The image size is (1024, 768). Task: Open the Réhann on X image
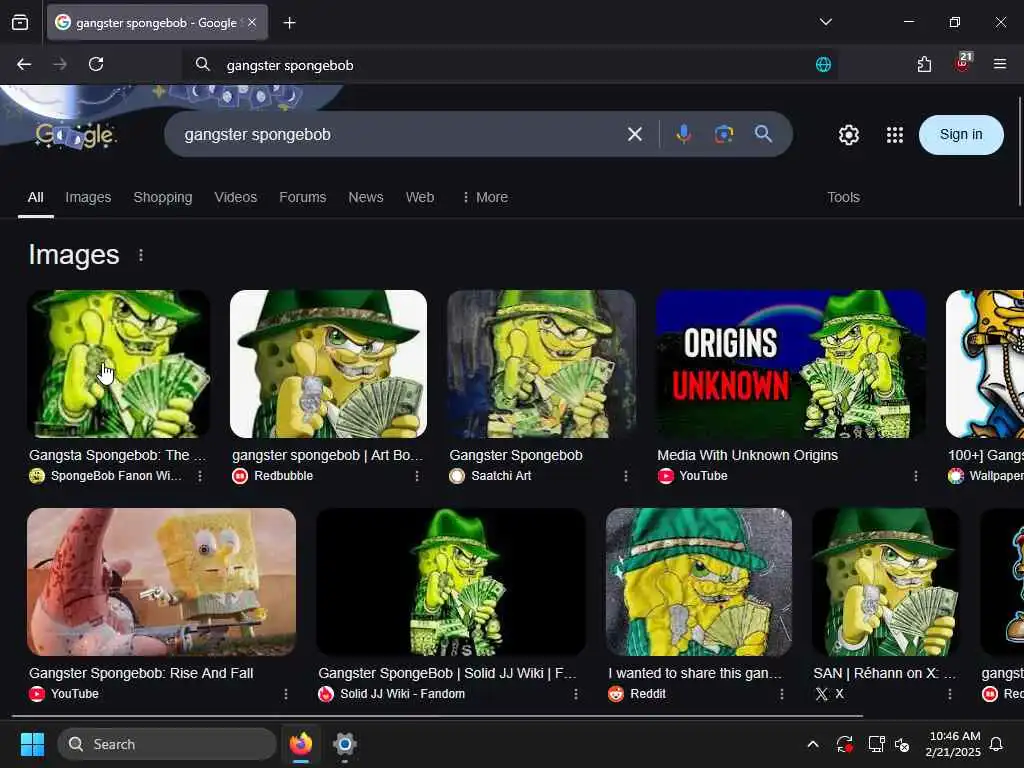(886, 582)
